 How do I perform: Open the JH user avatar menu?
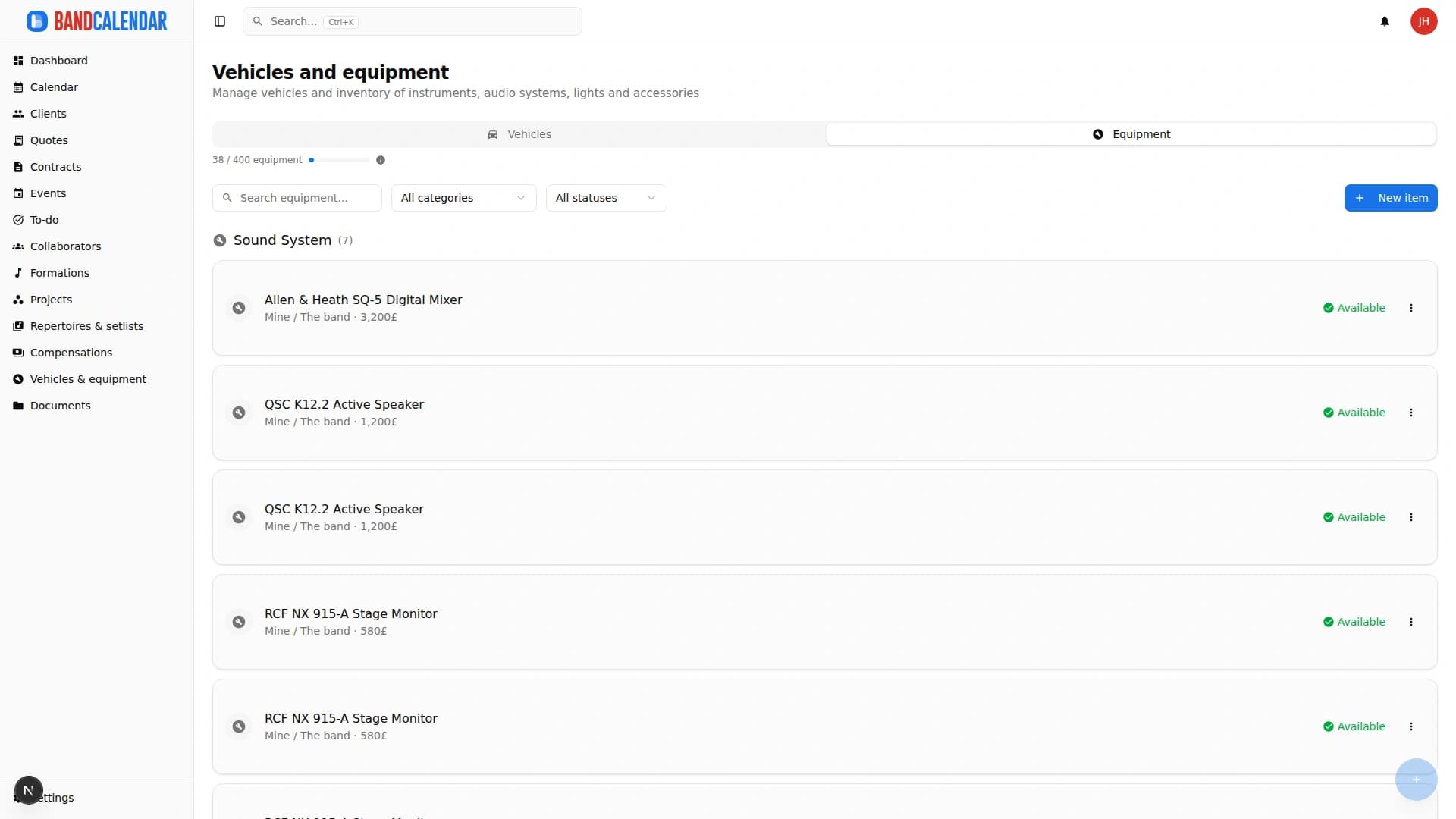pos(1424,21)
